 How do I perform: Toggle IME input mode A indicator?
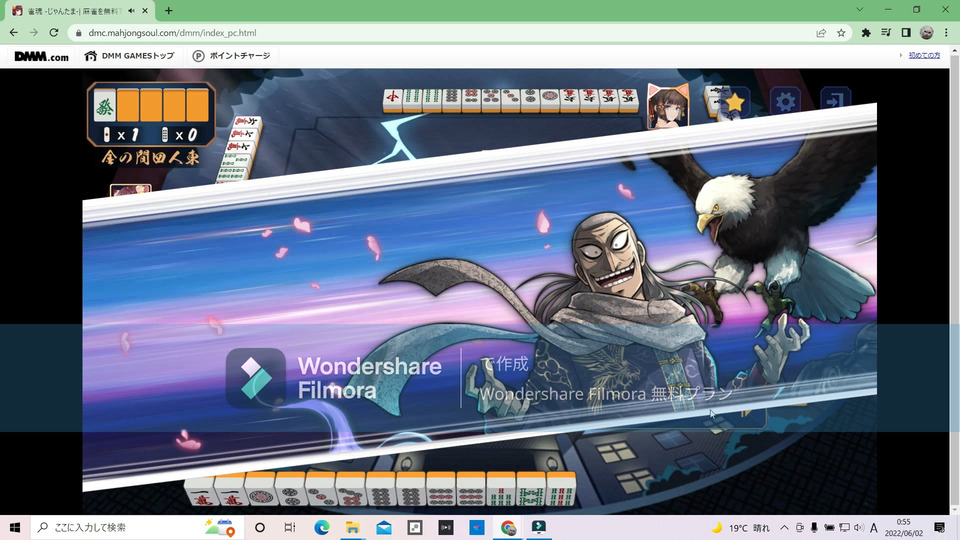pos(874,527)
